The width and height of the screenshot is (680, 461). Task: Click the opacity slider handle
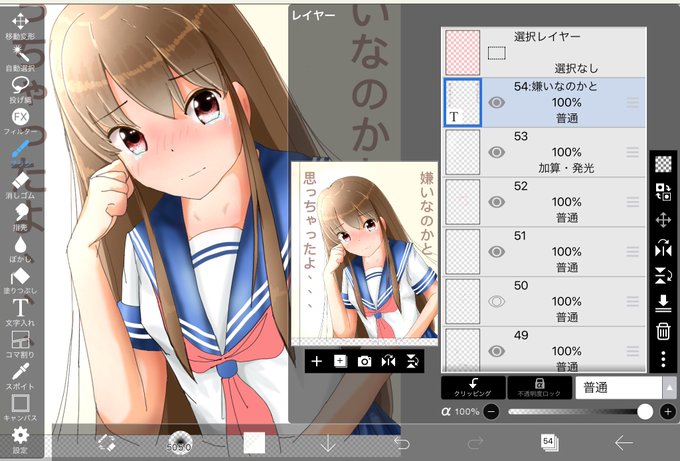click(645, 412)
